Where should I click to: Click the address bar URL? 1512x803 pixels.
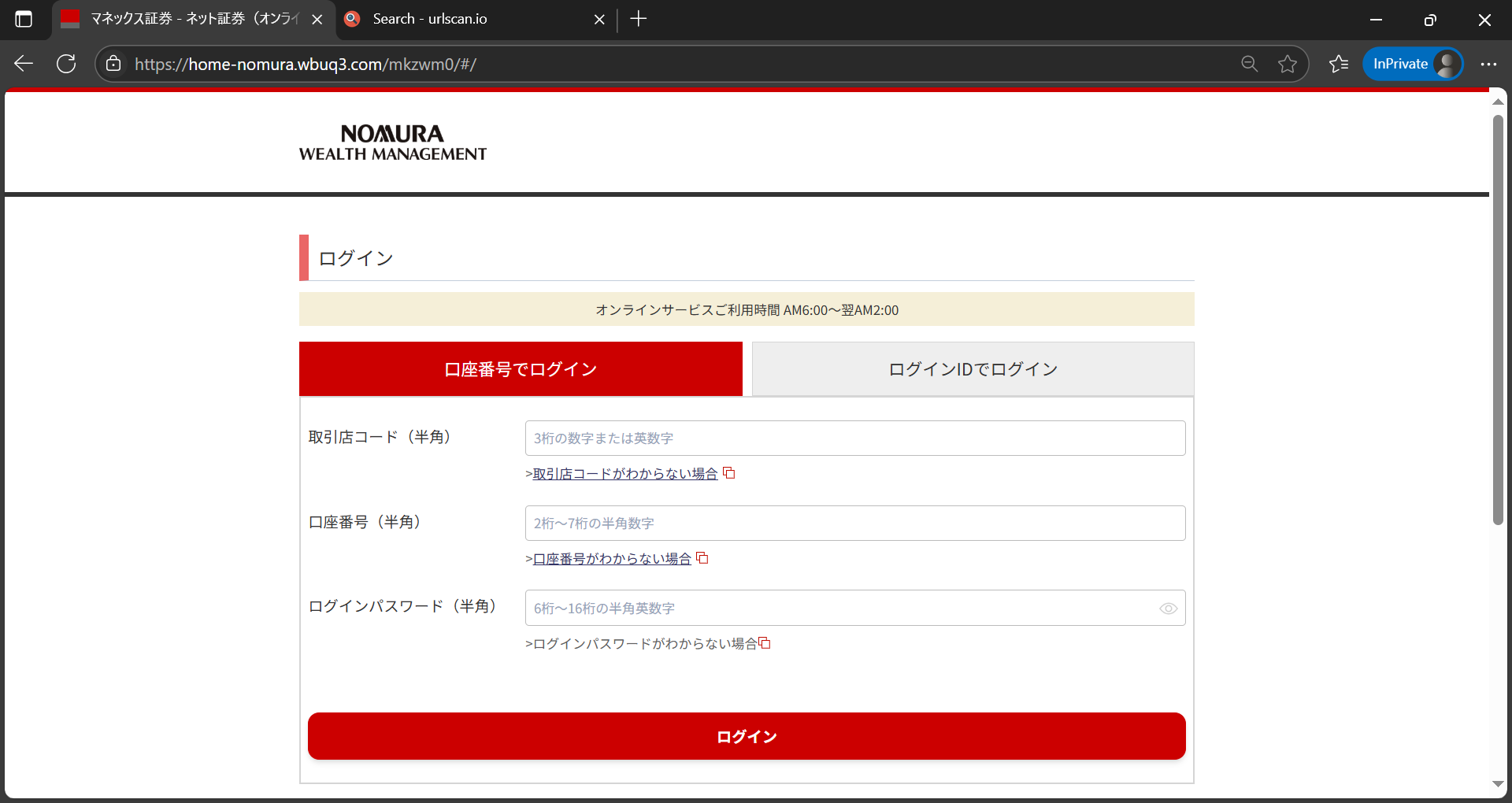coord(306,64)
